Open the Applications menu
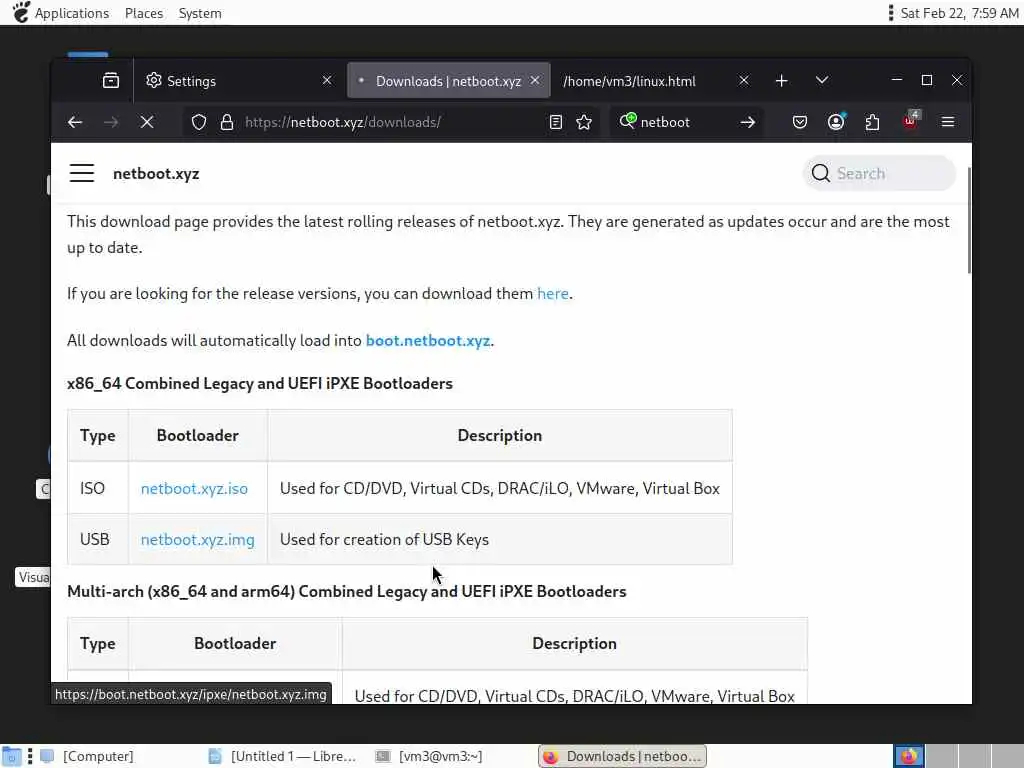Image resolution: width=1024 pixels, height=768 pixels. (72, 13)
